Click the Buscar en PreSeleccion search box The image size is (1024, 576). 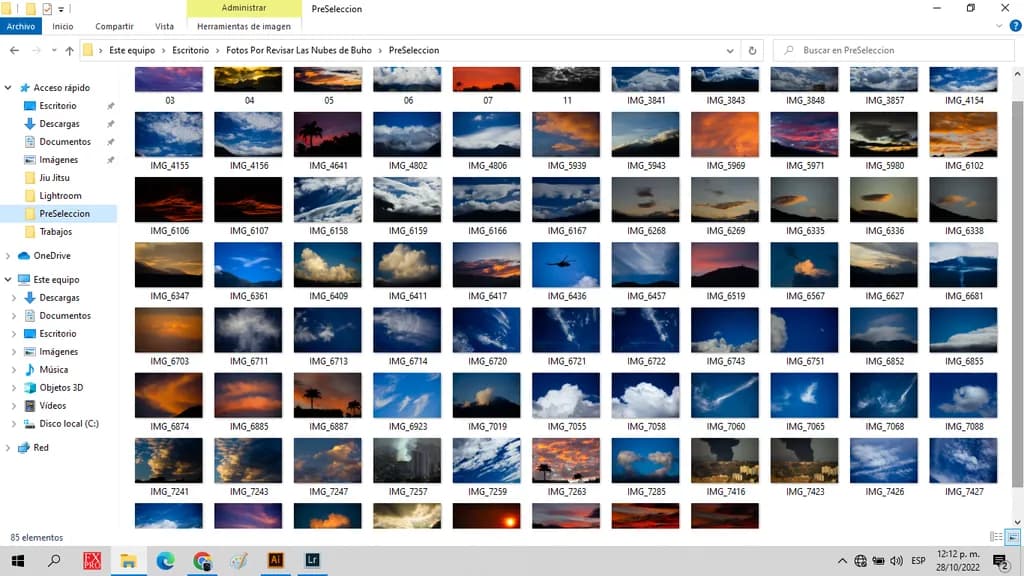pyautogui.click(x=893, y=50)
